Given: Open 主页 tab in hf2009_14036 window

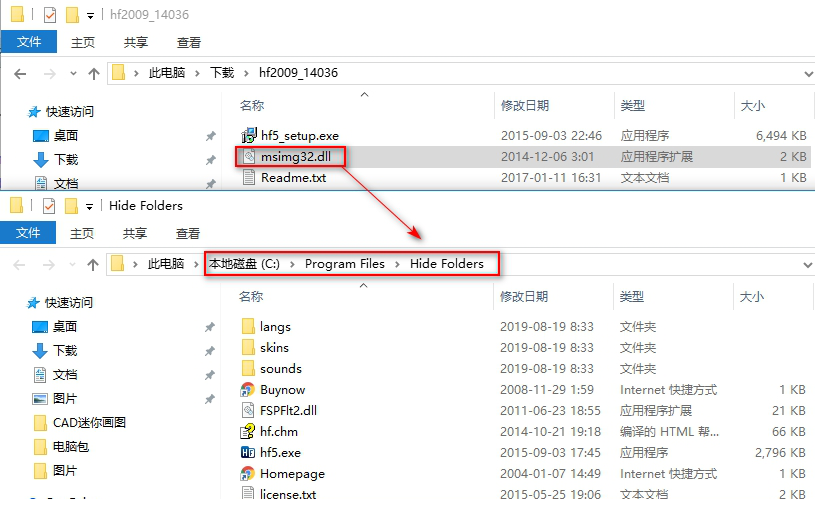Looking at the screenshot, I should (83, 42).
